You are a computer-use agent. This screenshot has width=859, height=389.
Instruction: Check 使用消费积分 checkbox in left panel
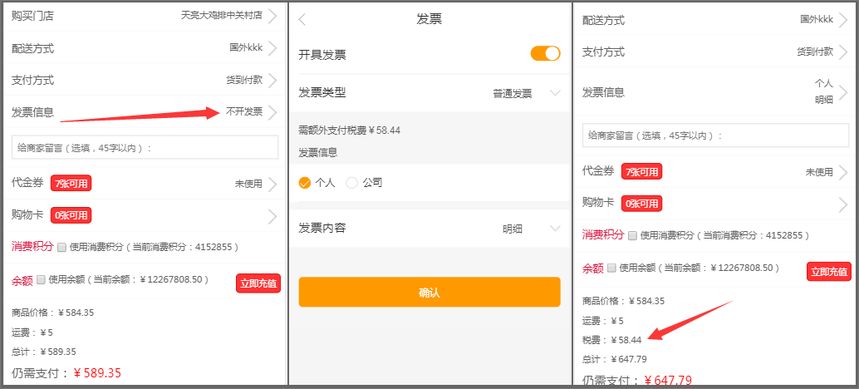coord(61,247)
